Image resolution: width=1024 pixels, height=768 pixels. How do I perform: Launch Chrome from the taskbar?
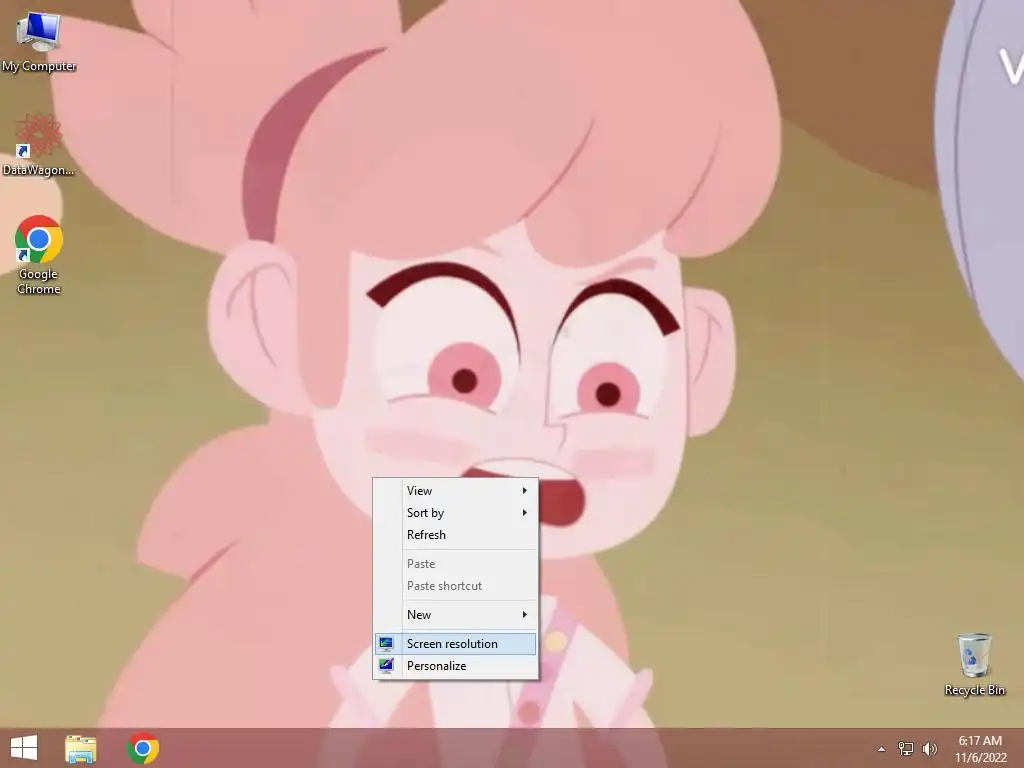(143, 748)
